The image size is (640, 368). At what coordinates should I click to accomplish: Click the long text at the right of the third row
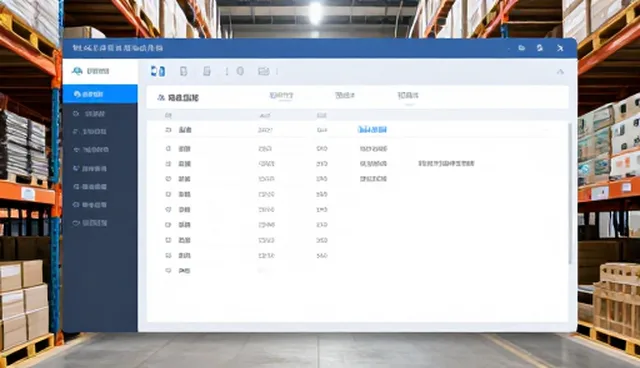click(x=446, y=164)
